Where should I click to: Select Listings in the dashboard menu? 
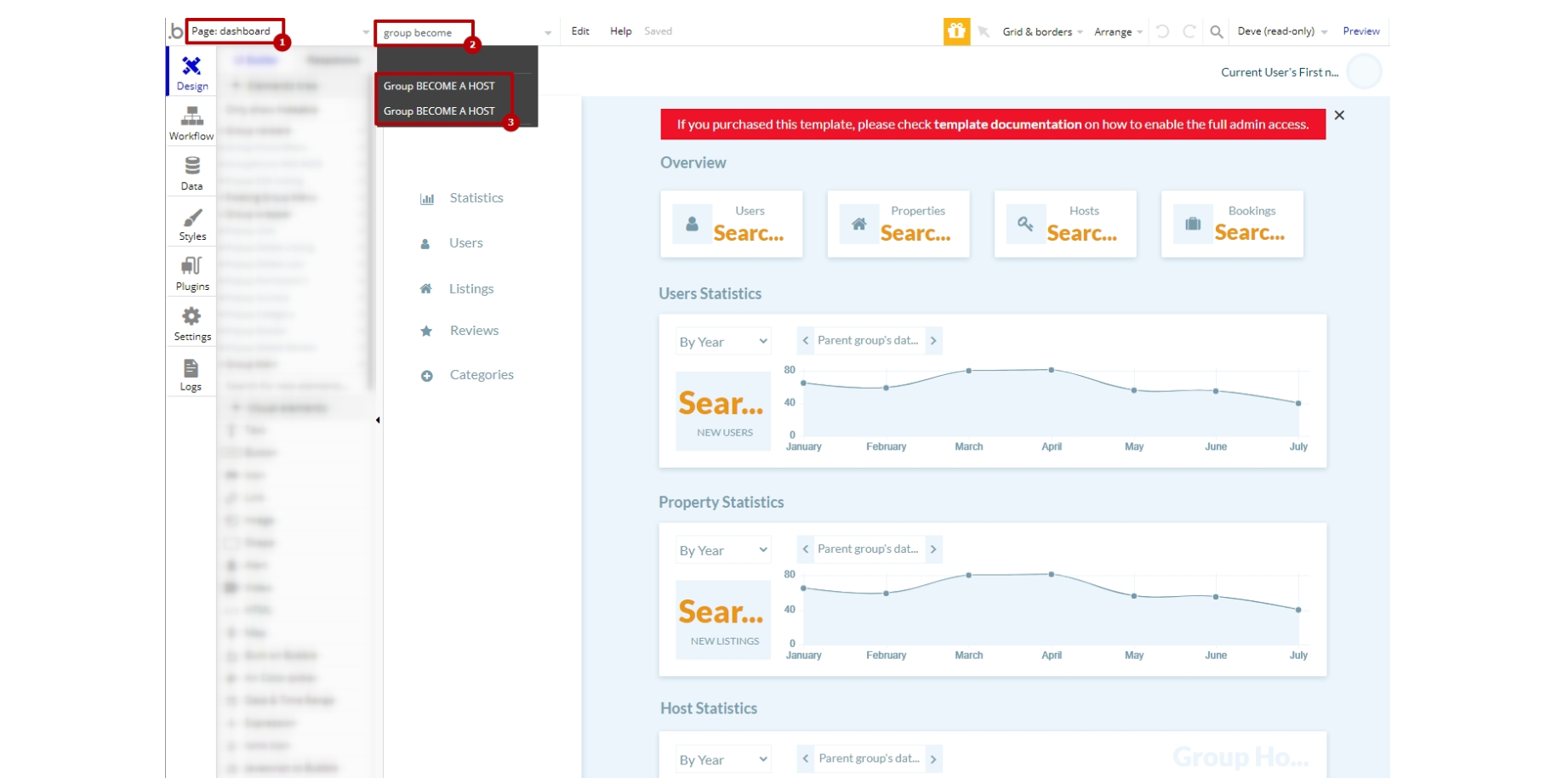pyautogui.click(x=471, y=289)
